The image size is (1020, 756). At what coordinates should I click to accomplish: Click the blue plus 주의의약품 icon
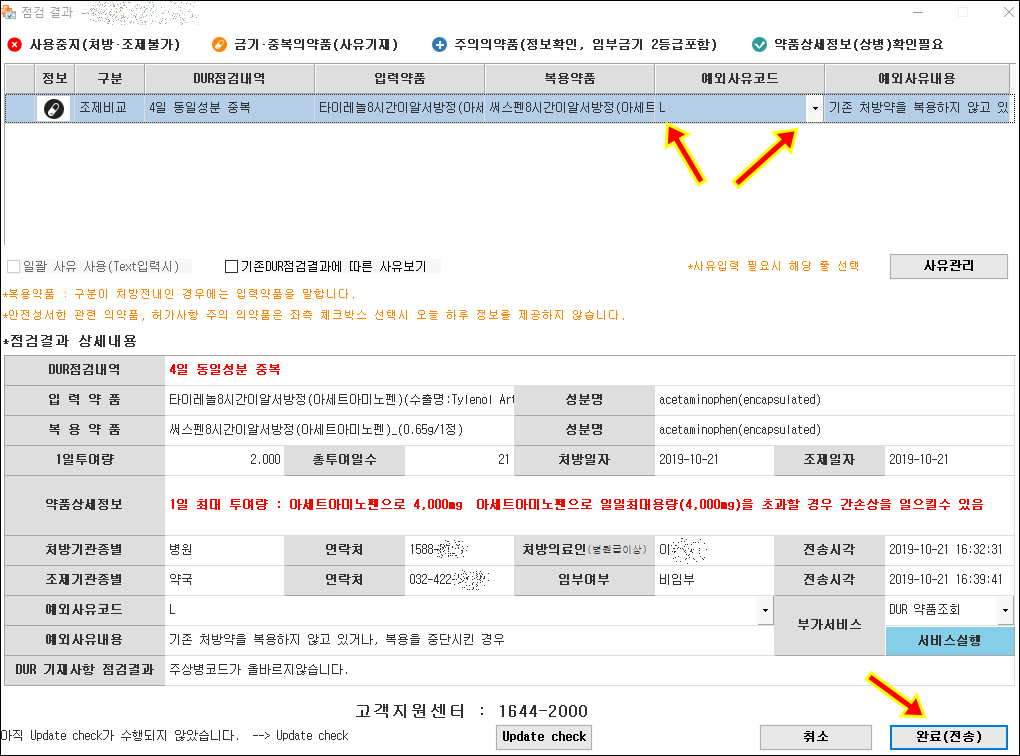coord(439,44)
